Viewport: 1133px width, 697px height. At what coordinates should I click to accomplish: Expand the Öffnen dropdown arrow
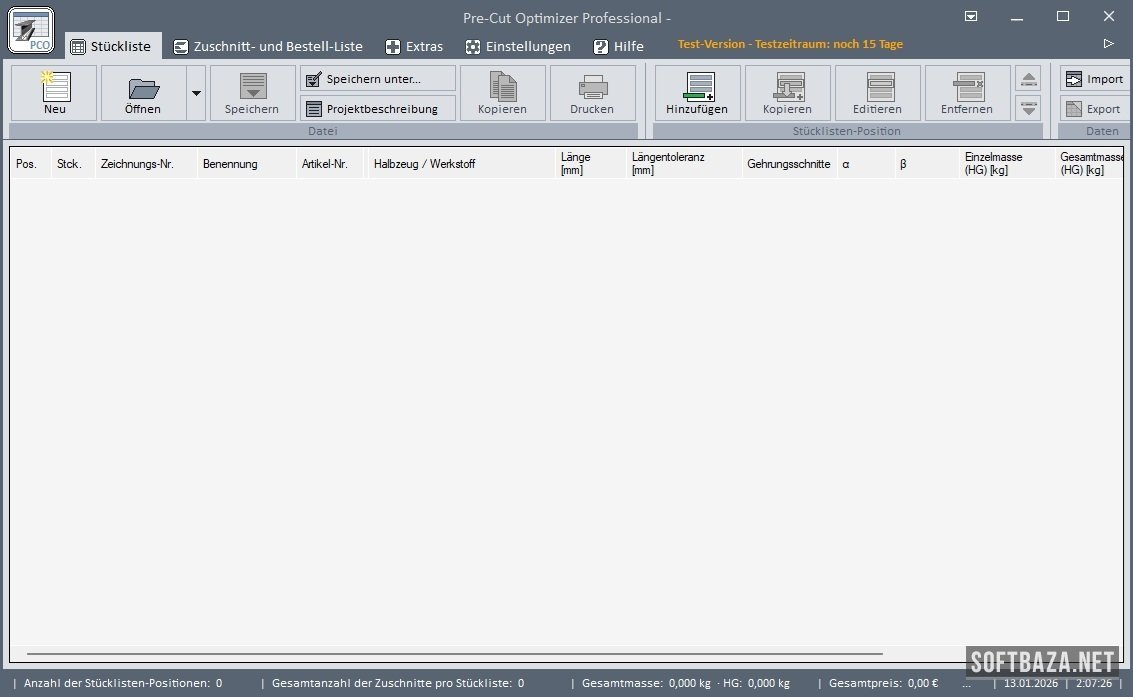[x=196, y=93]
